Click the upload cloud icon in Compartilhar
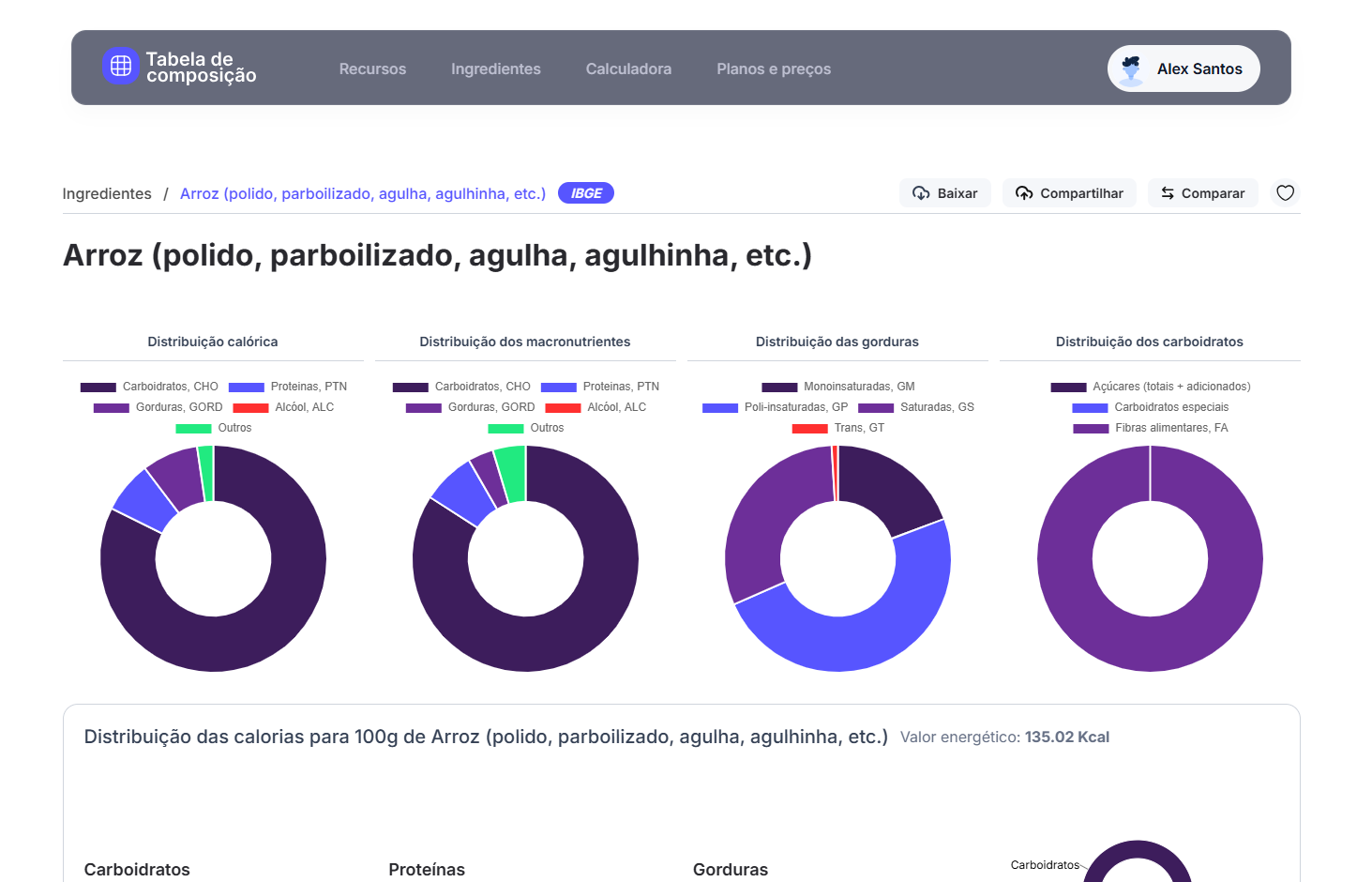This screenshot has width=1372, height=882. point(1024,193)
